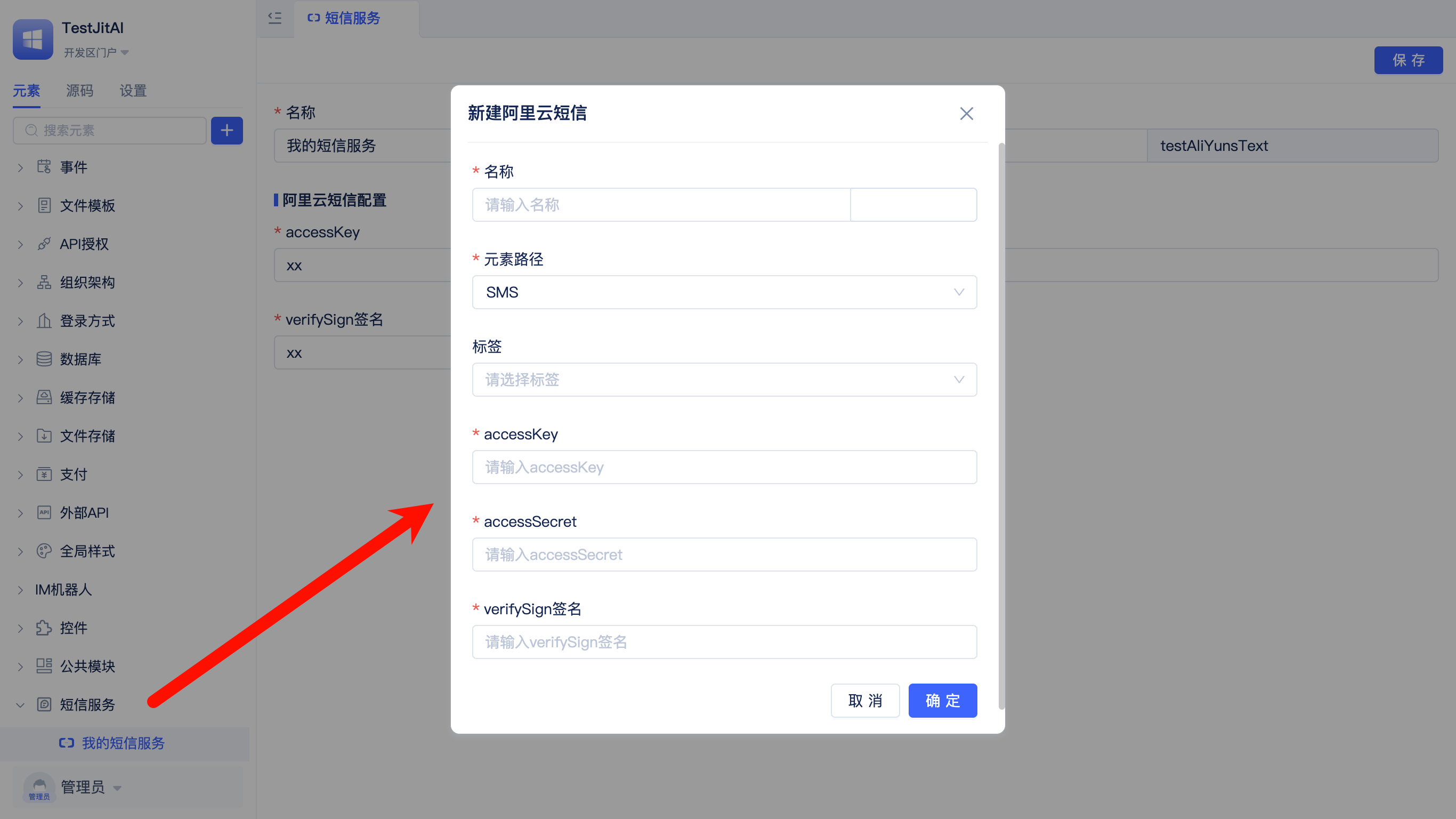
Task: Open the 管理员 user dropdown arrow
Action: coord(118,789)
